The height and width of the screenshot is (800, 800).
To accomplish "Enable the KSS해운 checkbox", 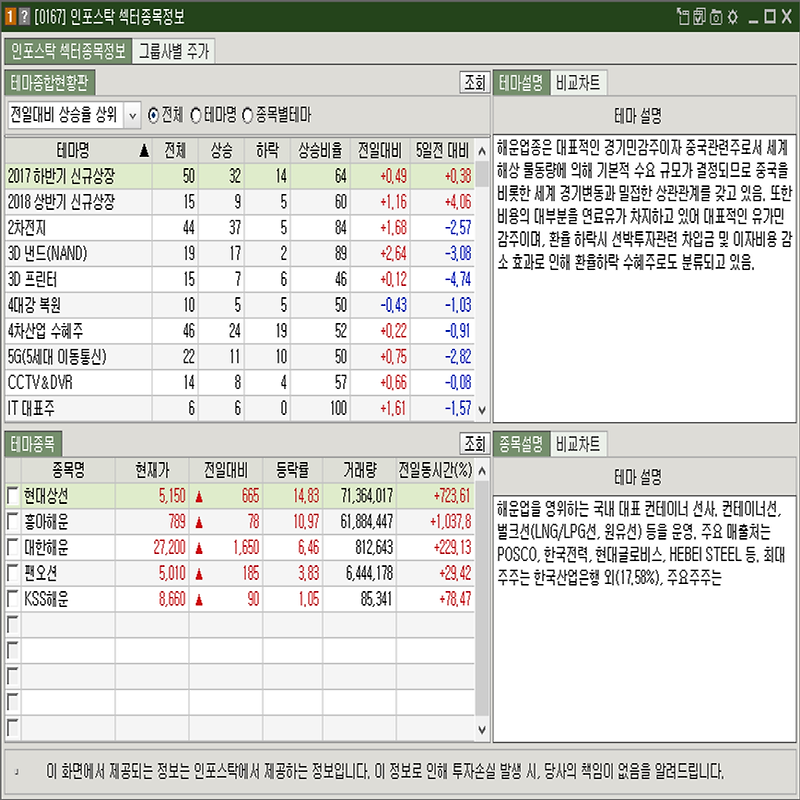I will click(13, 599).
